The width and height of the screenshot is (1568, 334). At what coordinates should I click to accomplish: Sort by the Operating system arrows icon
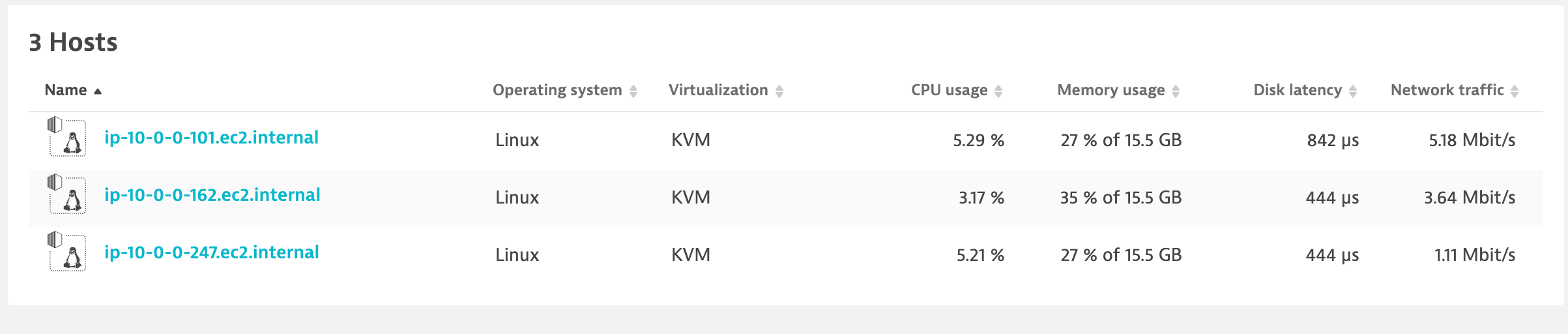point(633,91)
